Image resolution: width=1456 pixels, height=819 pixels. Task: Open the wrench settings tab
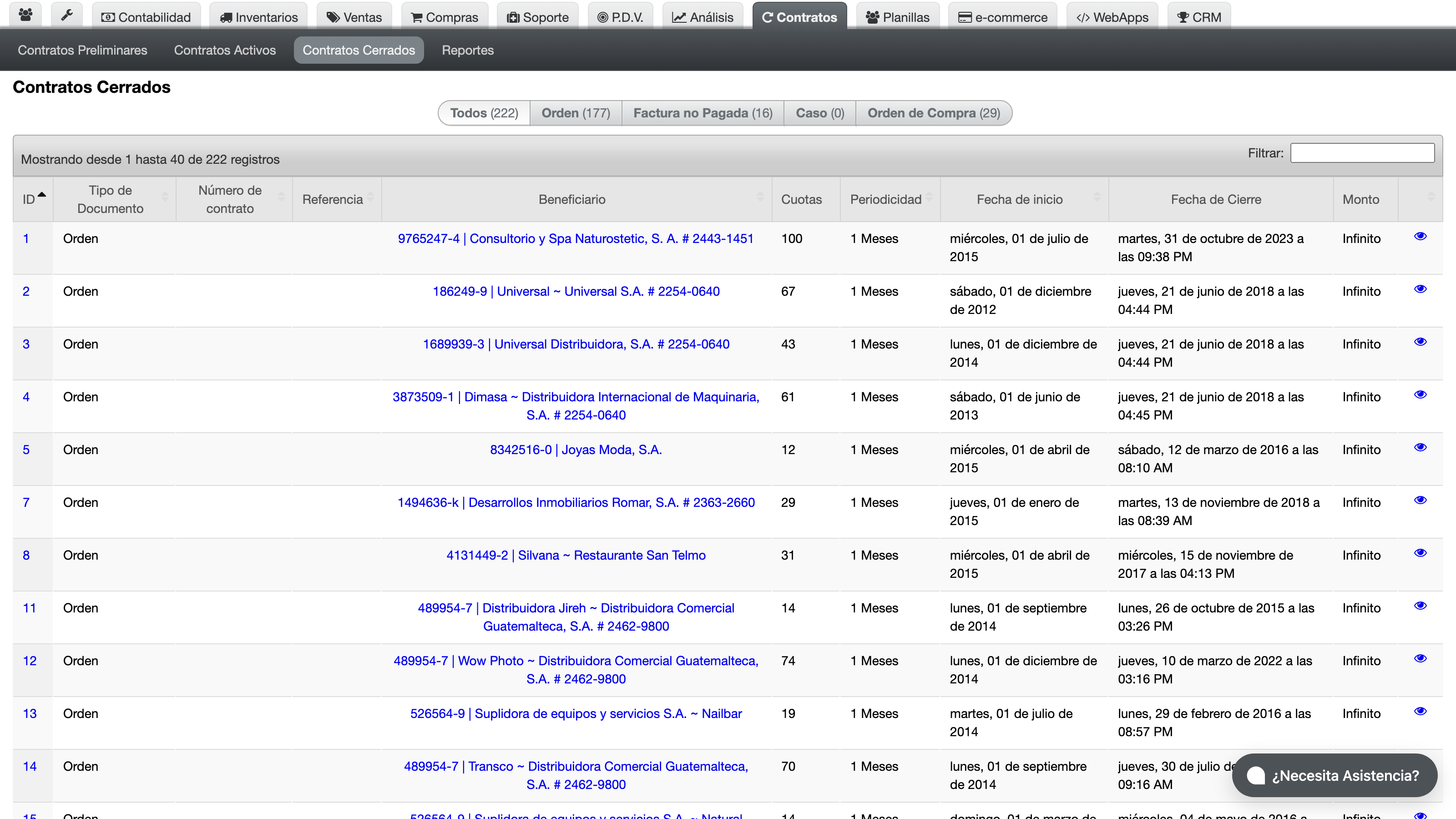pyautogui.click(x=67, y=15)
